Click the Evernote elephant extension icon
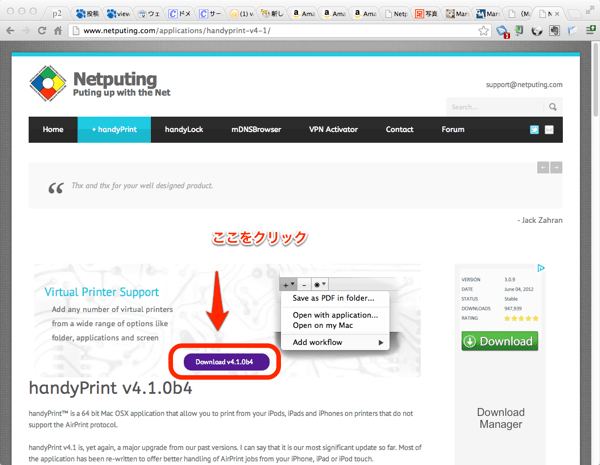 (554, 30)
